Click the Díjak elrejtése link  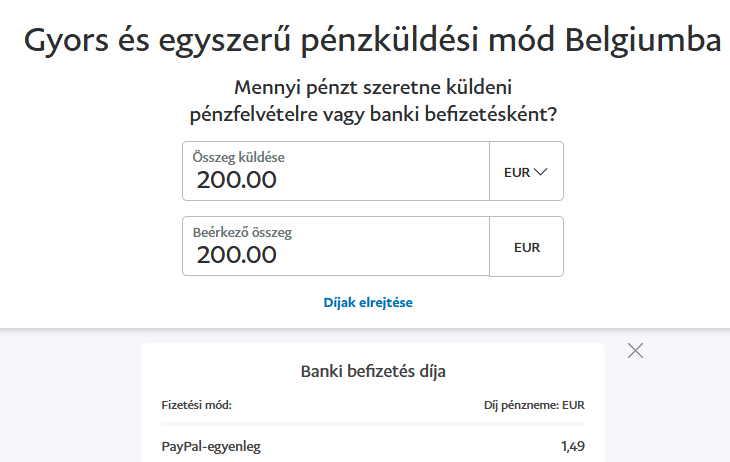[x=368, y=302]
